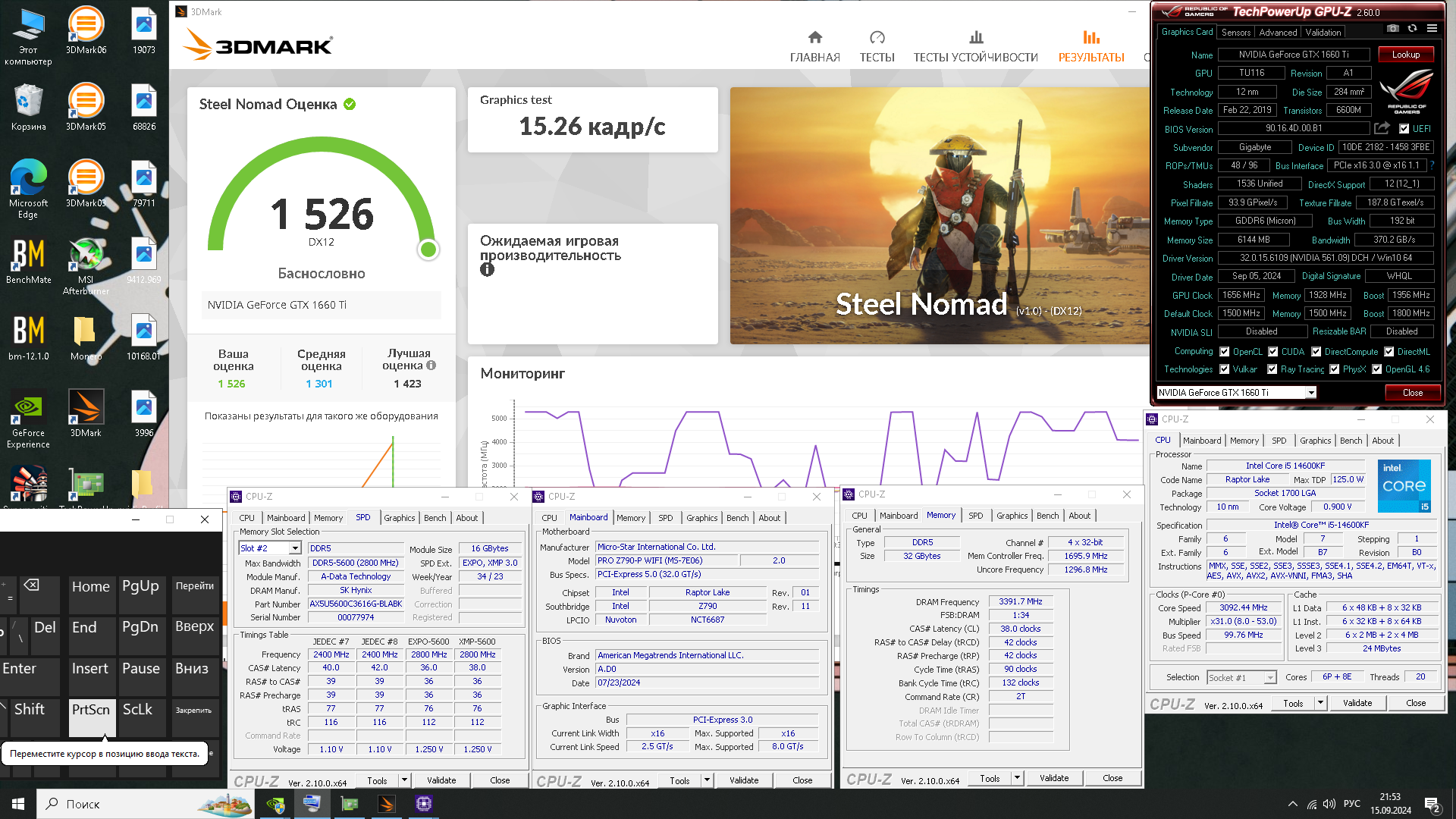Switch to Validation tab in GPU-Z
Screen dimensions: 1456x819
(x=1323, y=32)
